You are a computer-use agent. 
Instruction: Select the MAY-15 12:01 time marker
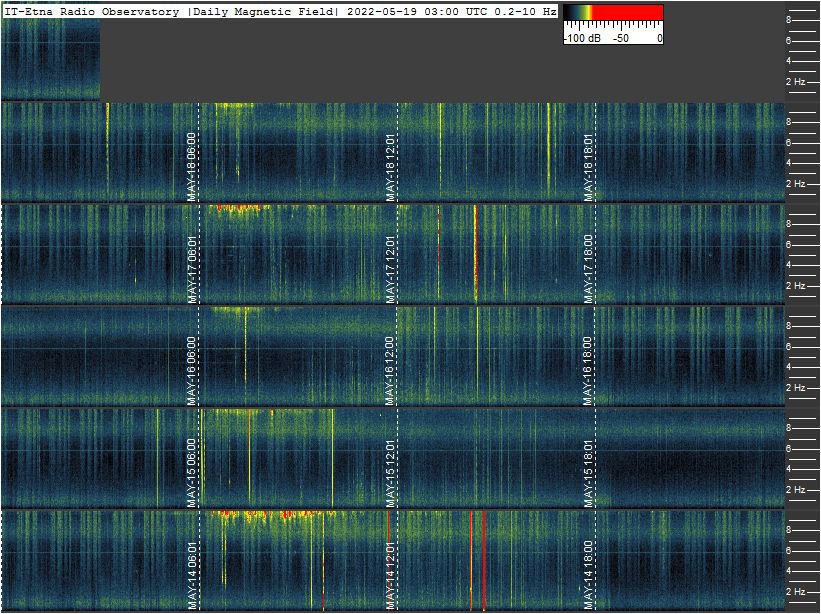point(391,473)
